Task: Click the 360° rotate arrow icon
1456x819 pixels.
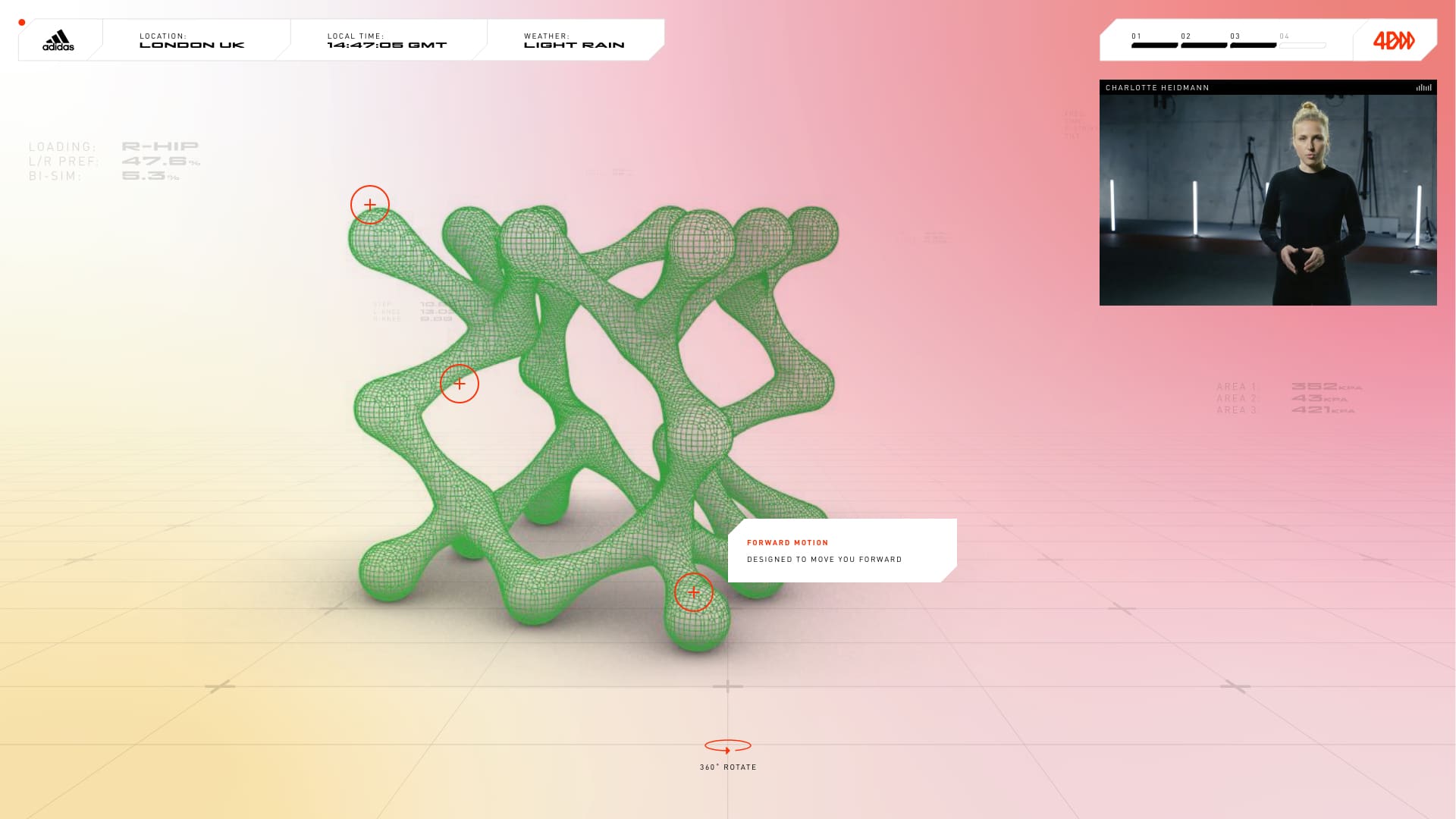Action: [728, 747]
